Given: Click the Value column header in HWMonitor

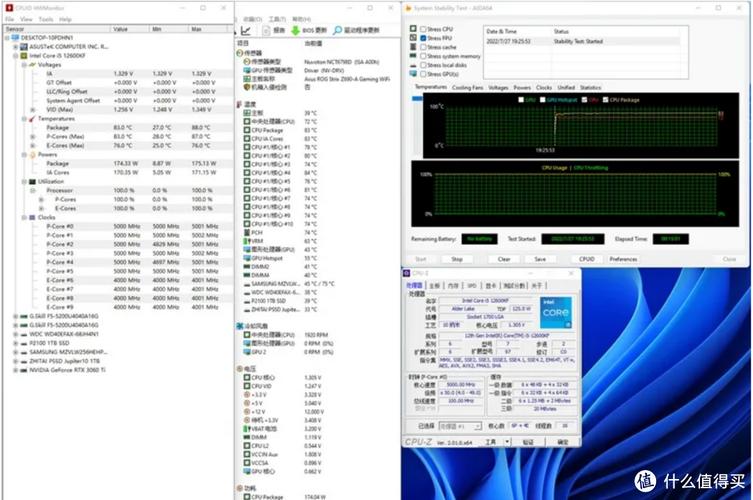Looking at the screenshot, I should tap(129, 29).
